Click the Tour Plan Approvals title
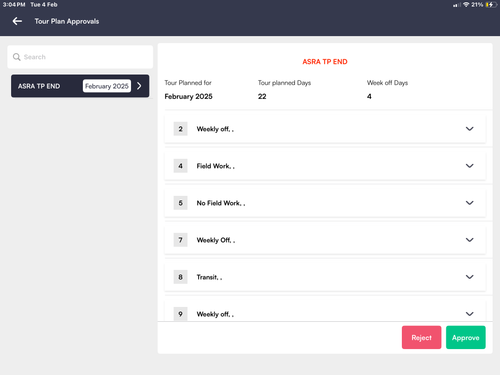 click(67, 21)
